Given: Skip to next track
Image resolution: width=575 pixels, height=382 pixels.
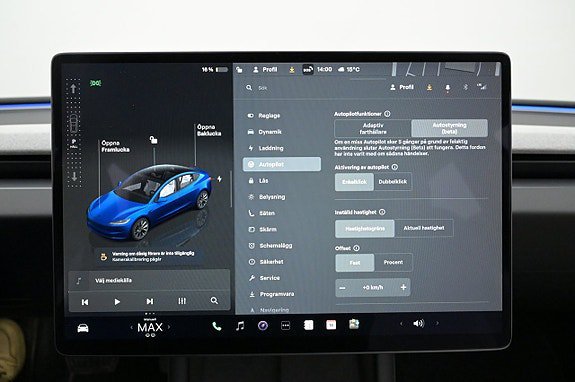Looking at the screenshot, I should (150, 301).
